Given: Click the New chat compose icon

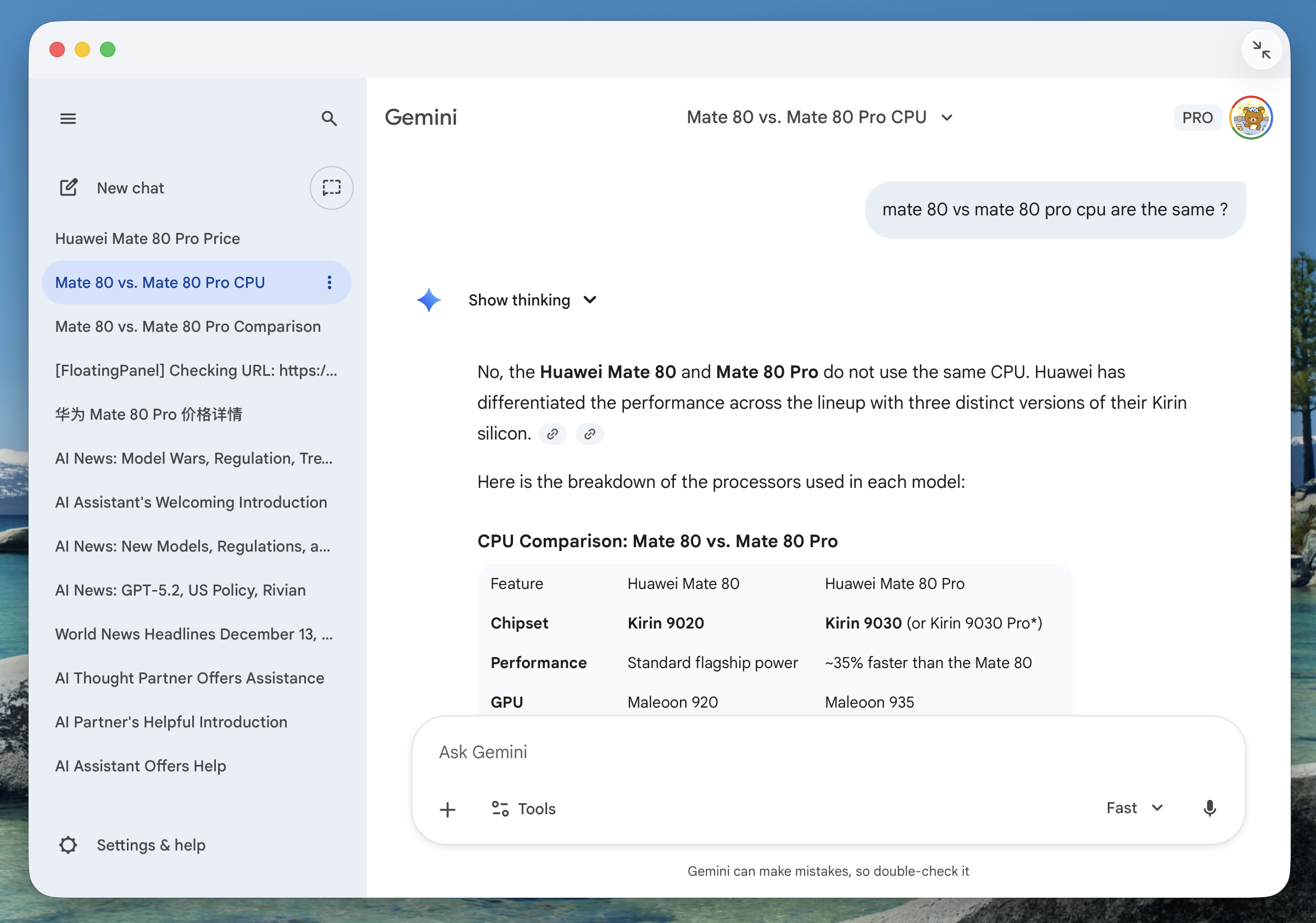Looking at the screenshot, I should tap(69, 187).
